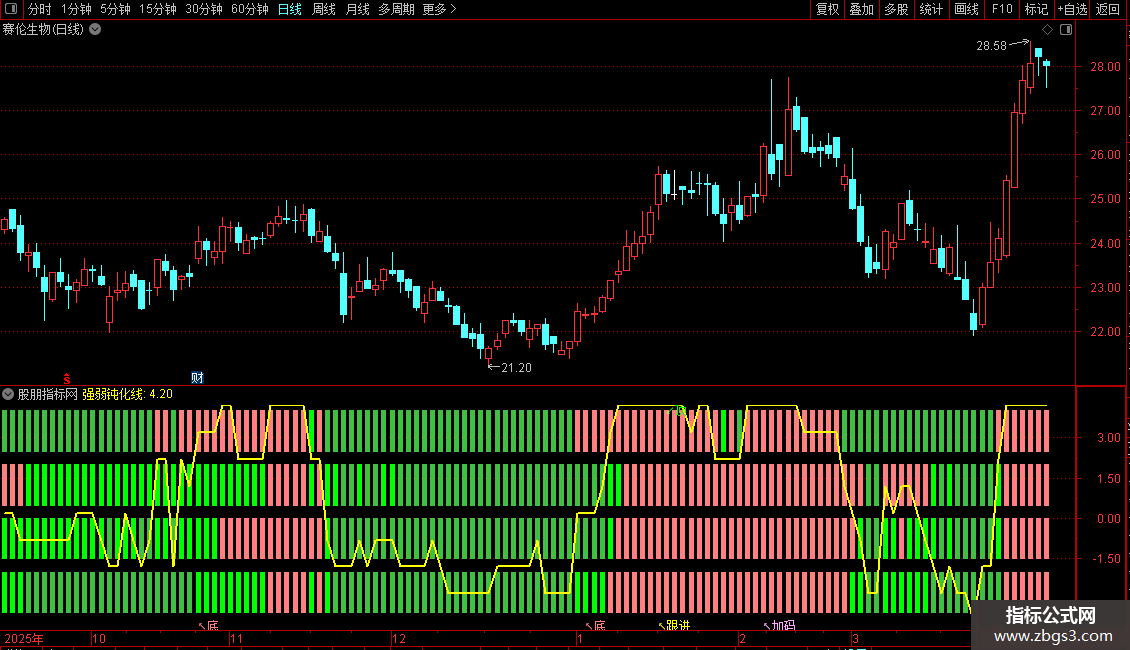The width and height of the screenshot is (1130, 650).
Task: Click the 赛伦生物(日线) stock title
Action: (x=43, y=30)
